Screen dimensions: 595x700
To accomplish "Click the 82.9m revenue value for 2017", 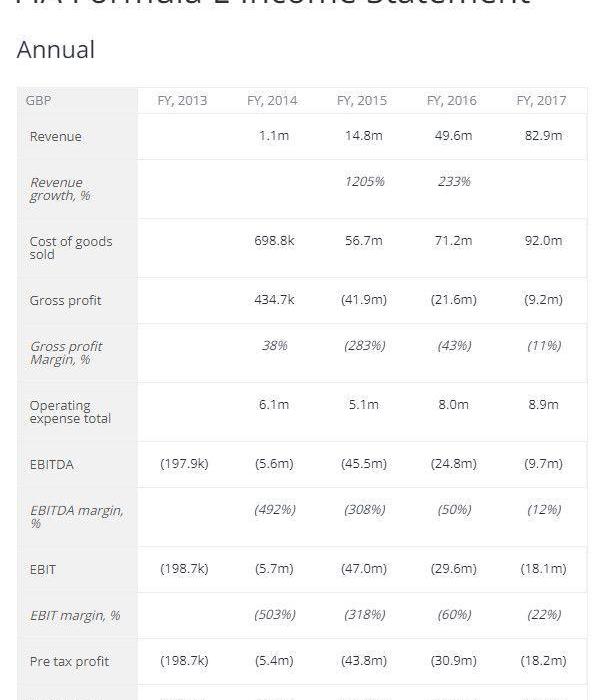I will 543,135.
